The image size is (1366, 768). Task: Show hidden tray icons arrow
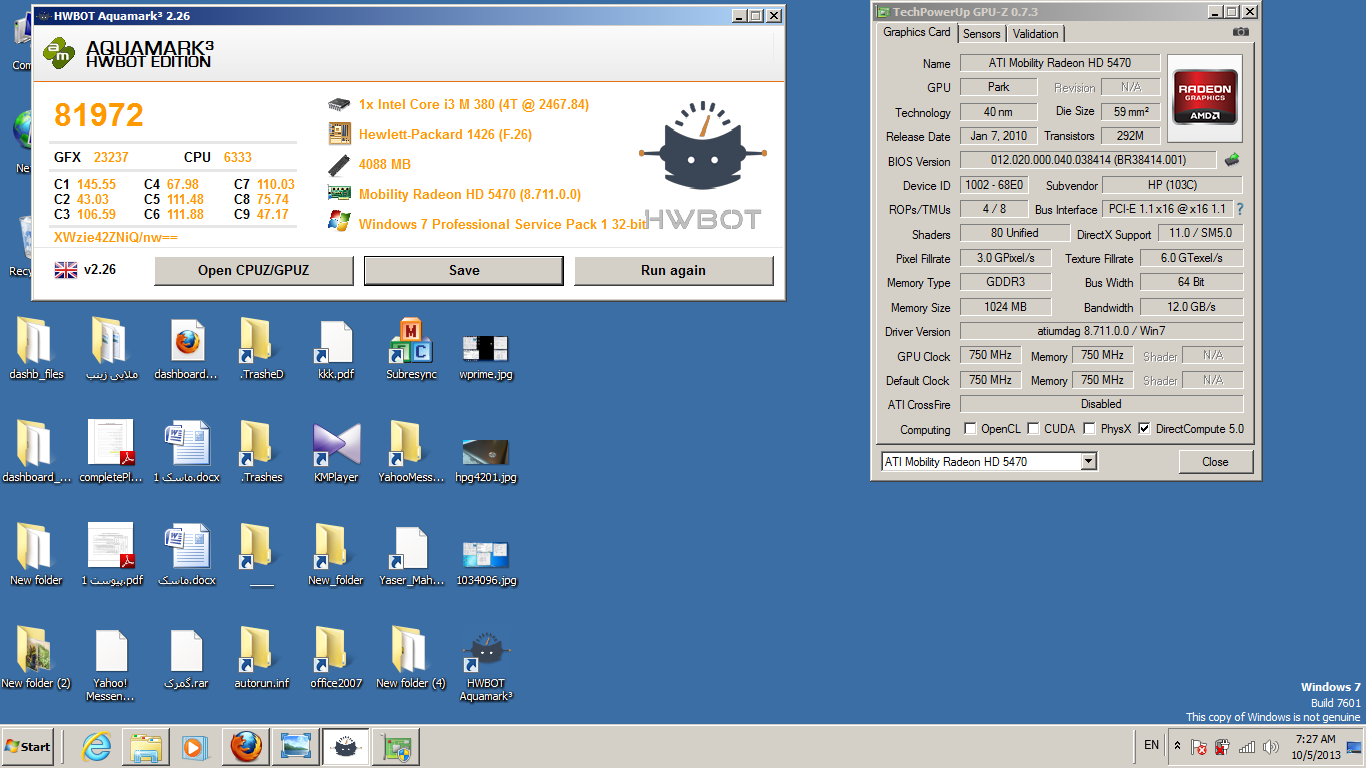coord(1177,746)
